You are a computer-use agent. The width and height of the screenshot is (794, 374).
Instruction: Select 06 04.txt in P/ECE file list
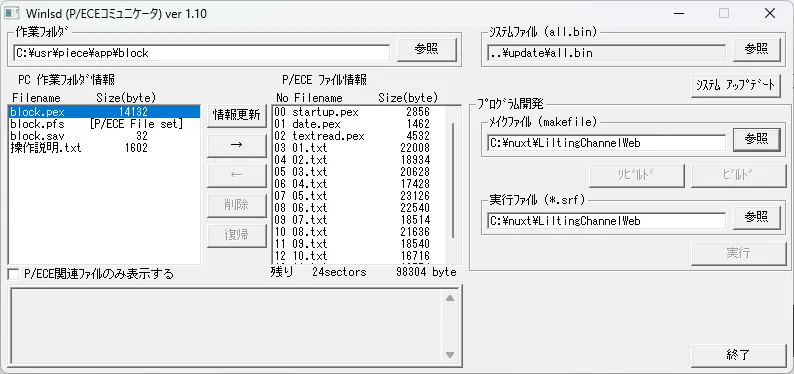click(359, 184)
